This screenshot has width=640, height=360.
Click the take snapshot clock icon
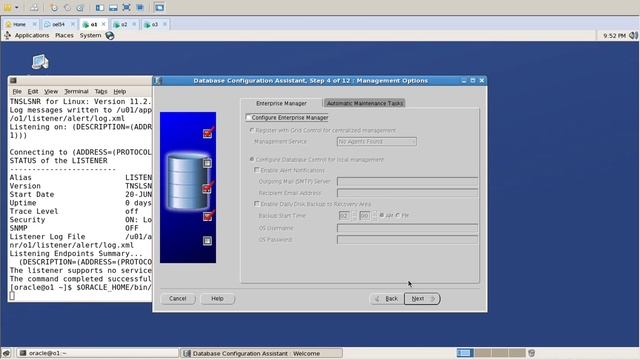coord(54,7)
